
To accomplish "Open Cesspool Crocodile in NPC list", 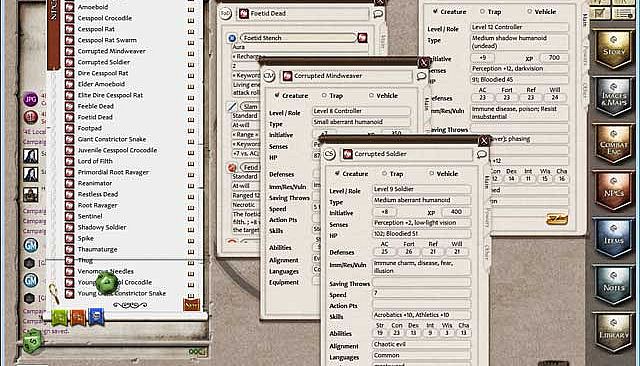I will tap(105, 18).
